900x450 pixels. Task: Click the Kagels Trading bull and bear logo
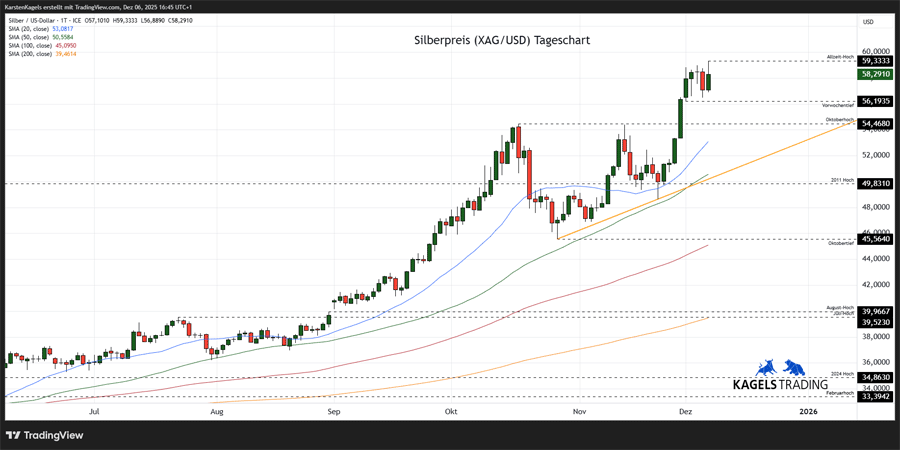780,367
